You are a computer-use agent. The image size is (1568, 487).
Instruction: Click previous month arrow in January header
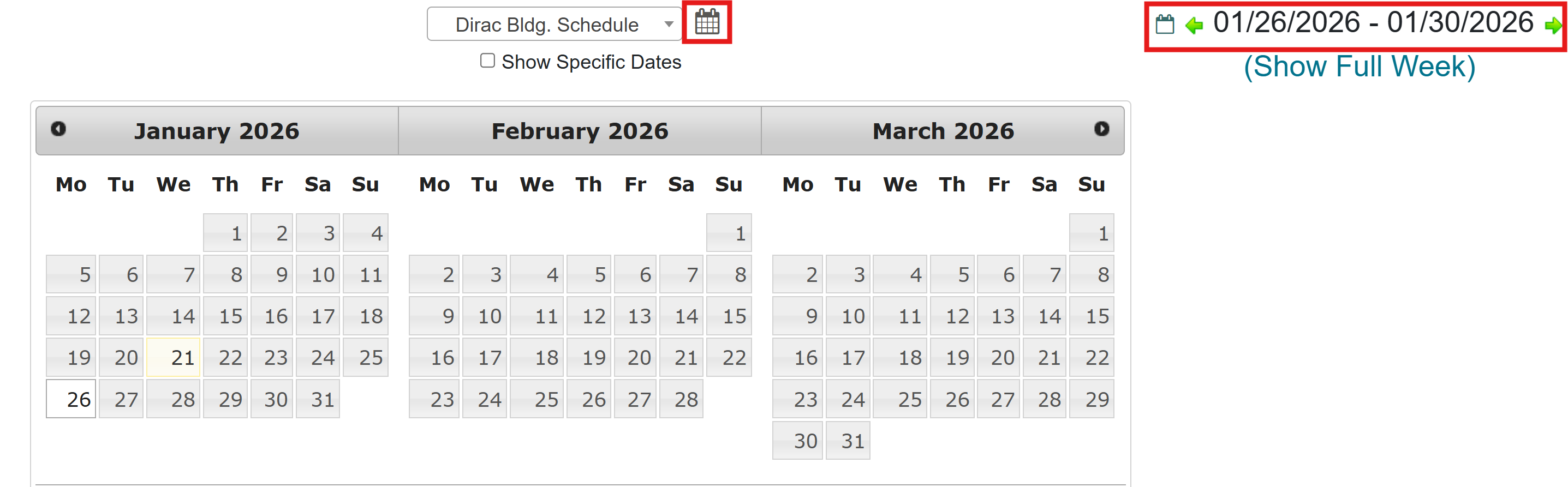(58, 129)
